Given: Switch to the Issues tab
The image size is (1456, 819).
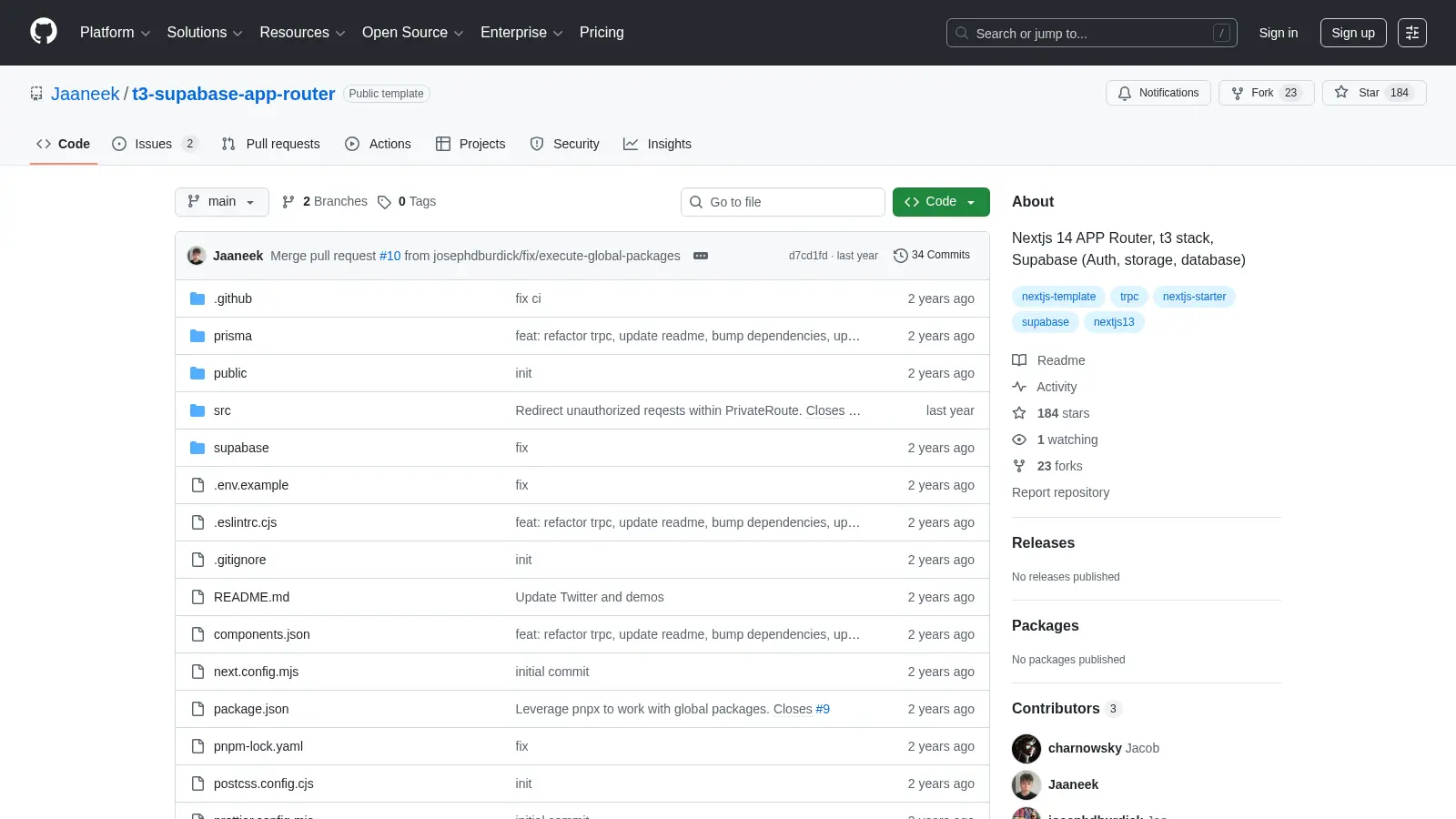Looking at the screenshot, I should (x=155, y=144).
